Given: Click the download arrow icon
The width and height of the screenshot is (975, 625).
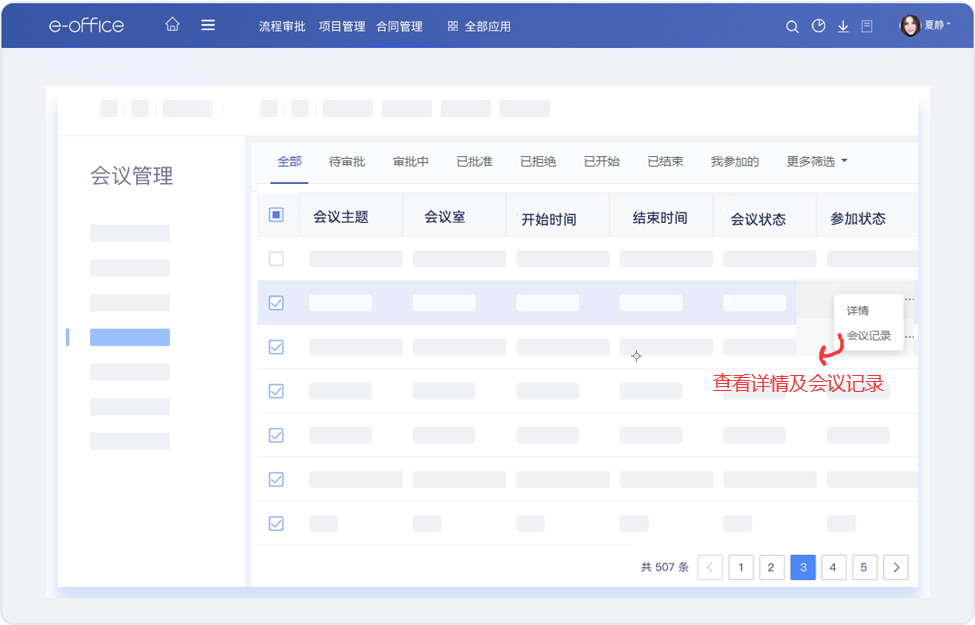Looking at the screenshot, I should click(843, 27).
